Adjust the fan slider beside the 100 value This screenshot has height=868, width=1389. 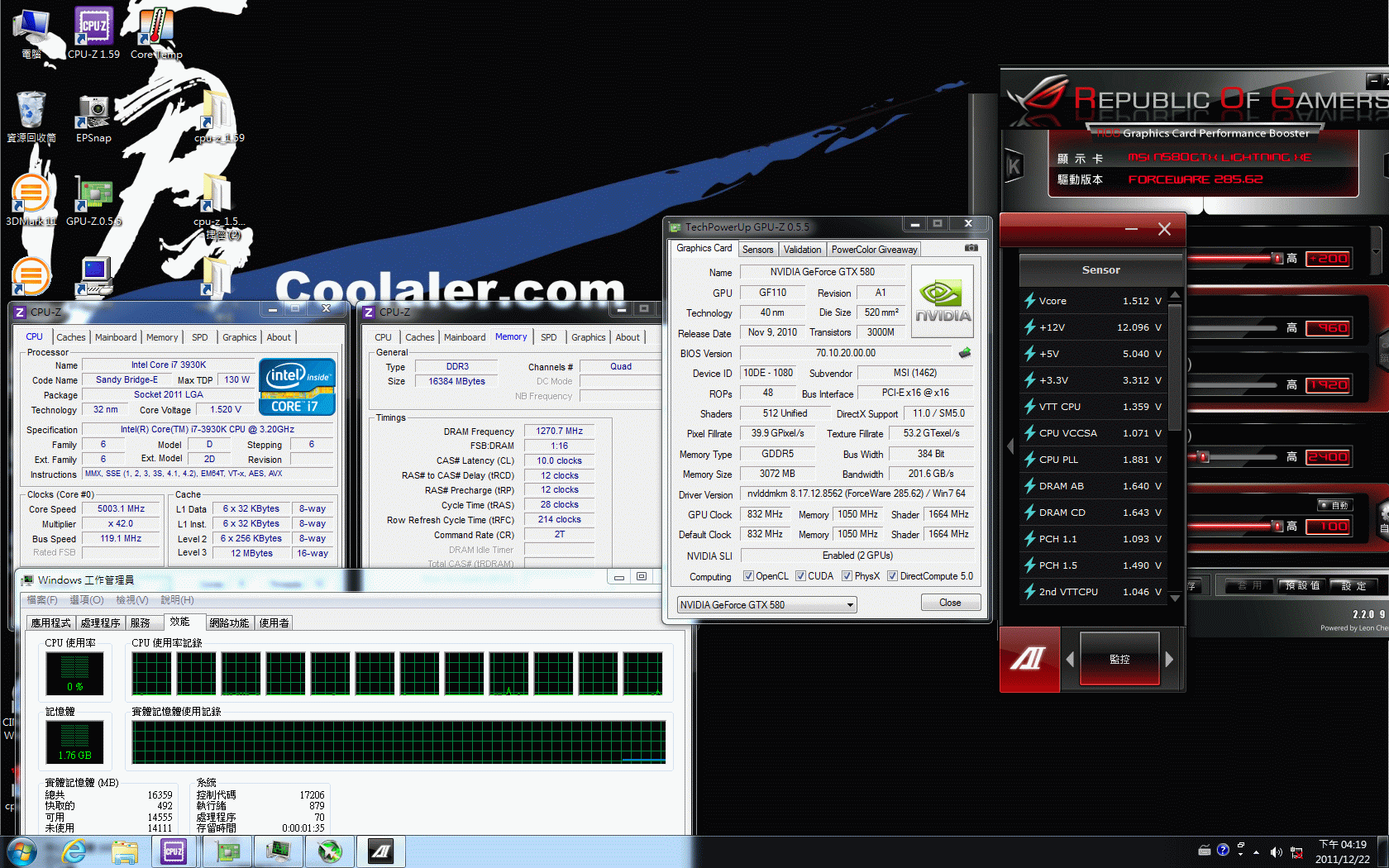coord(1278,526)
